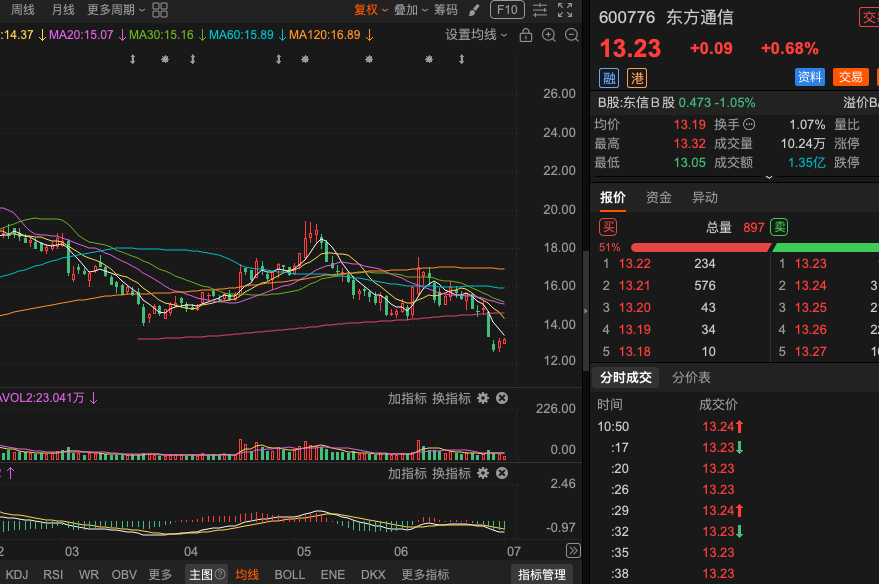Enable the BOLL main chart indicator
The width and height of the screenshot is (879, 584).
pos(289,574)
